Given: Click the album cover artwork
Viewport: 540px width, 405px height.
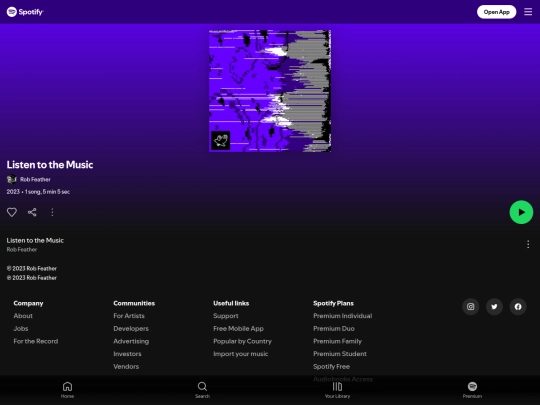Looking at the screenshot, I should (270, 91).
